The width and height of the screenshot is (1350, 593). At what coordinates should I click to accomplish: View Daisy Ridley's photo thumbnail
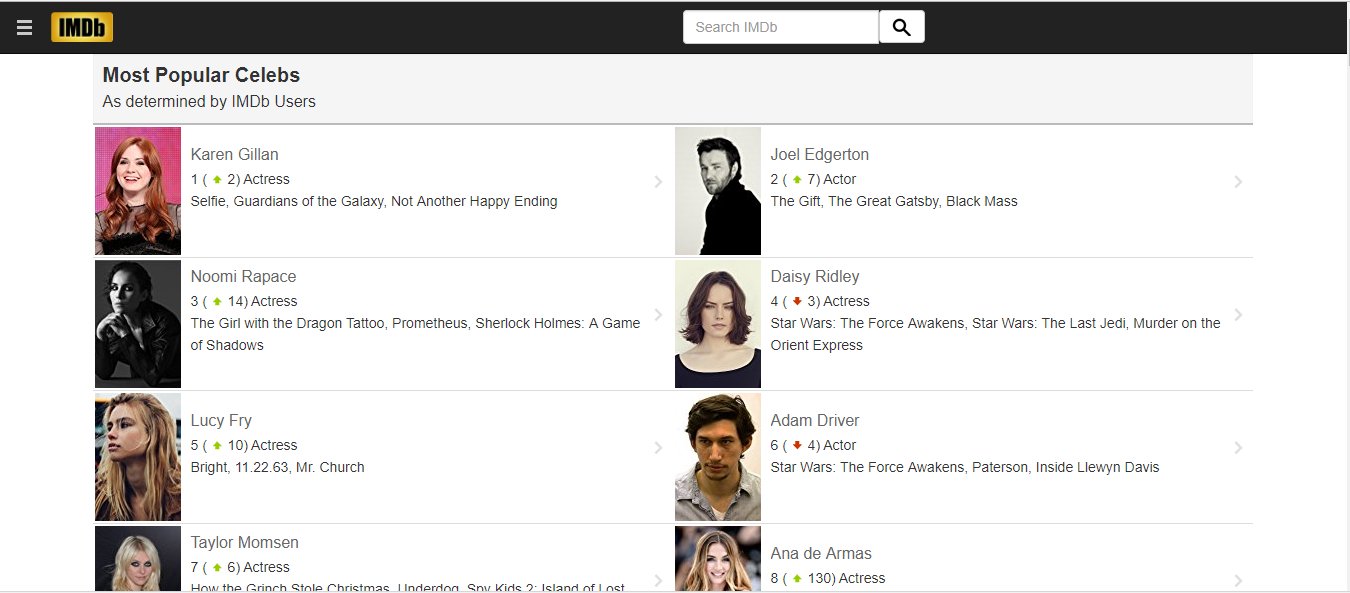point(718,324)
